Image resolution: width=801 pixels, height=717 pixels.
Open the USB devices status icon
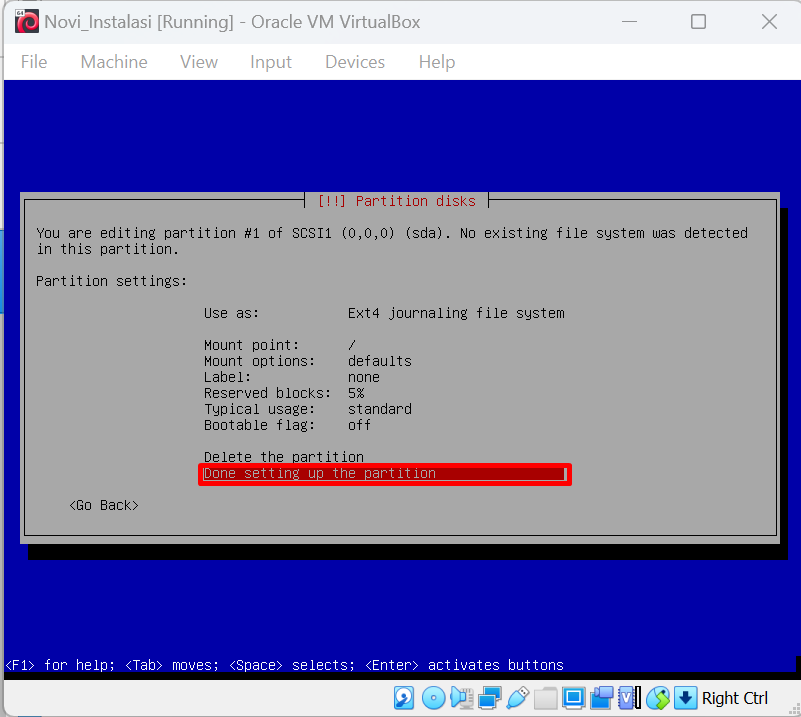(517, 698)
